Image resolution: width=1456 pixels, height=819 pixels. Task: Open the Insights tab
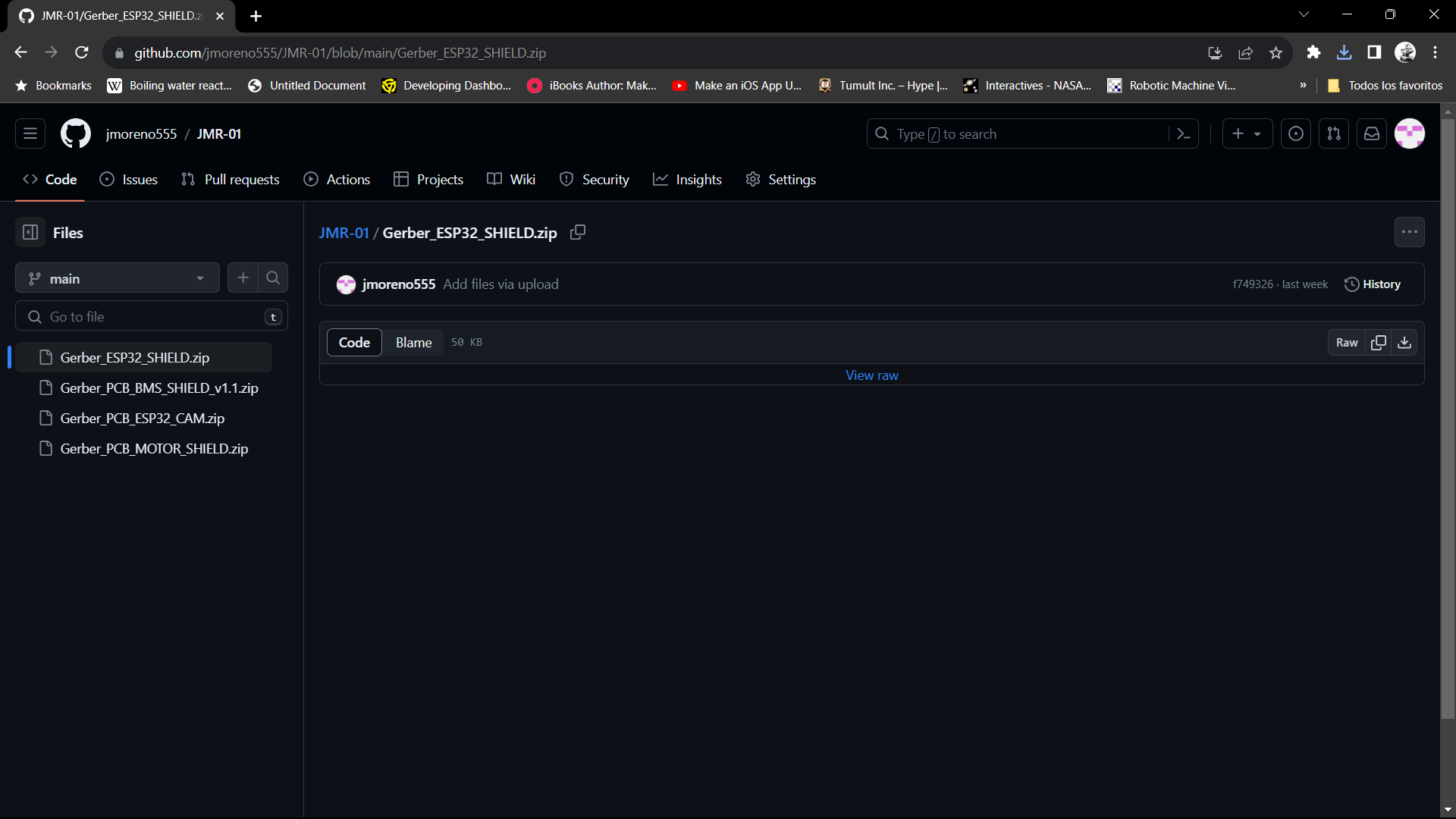pos(687,180)
